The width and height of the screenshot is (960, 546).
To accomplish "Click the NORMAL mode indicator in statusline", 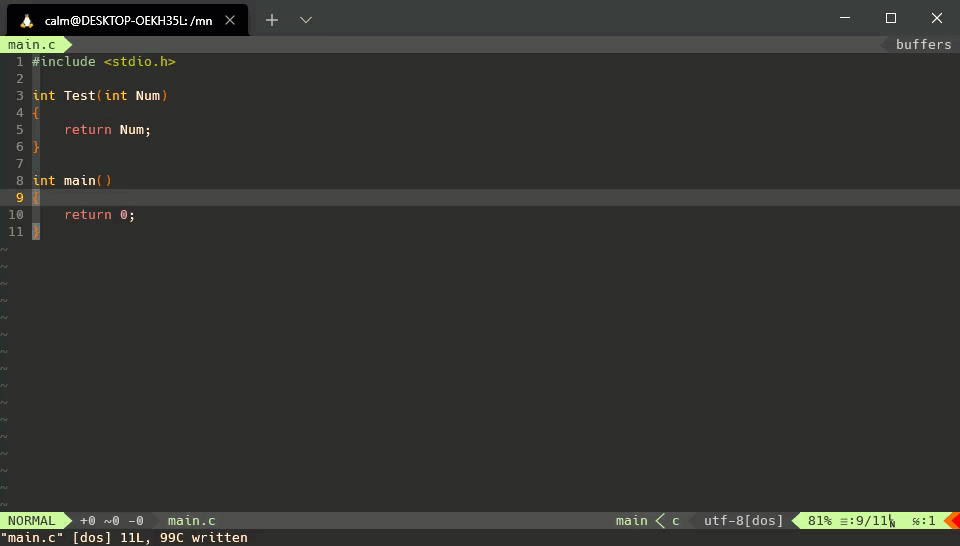I will [x=32, y=521].
